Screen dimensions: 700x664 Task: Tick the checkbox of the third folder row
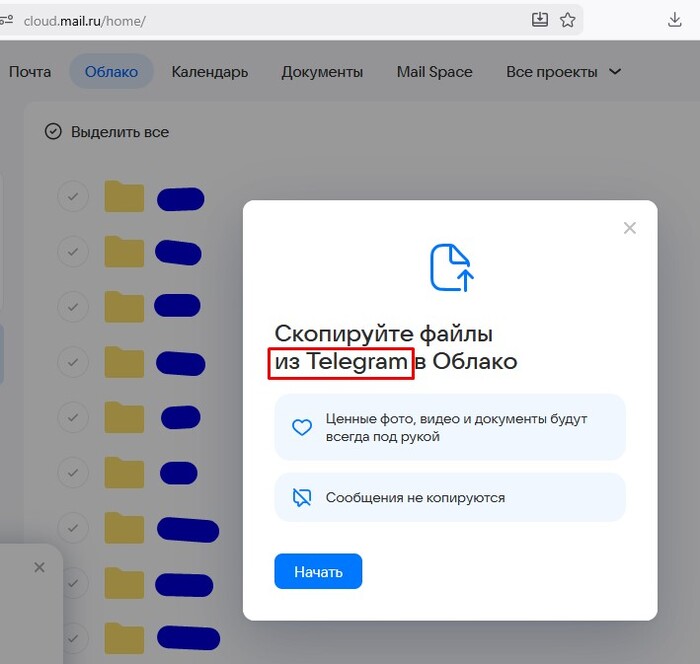coord(73,307)
